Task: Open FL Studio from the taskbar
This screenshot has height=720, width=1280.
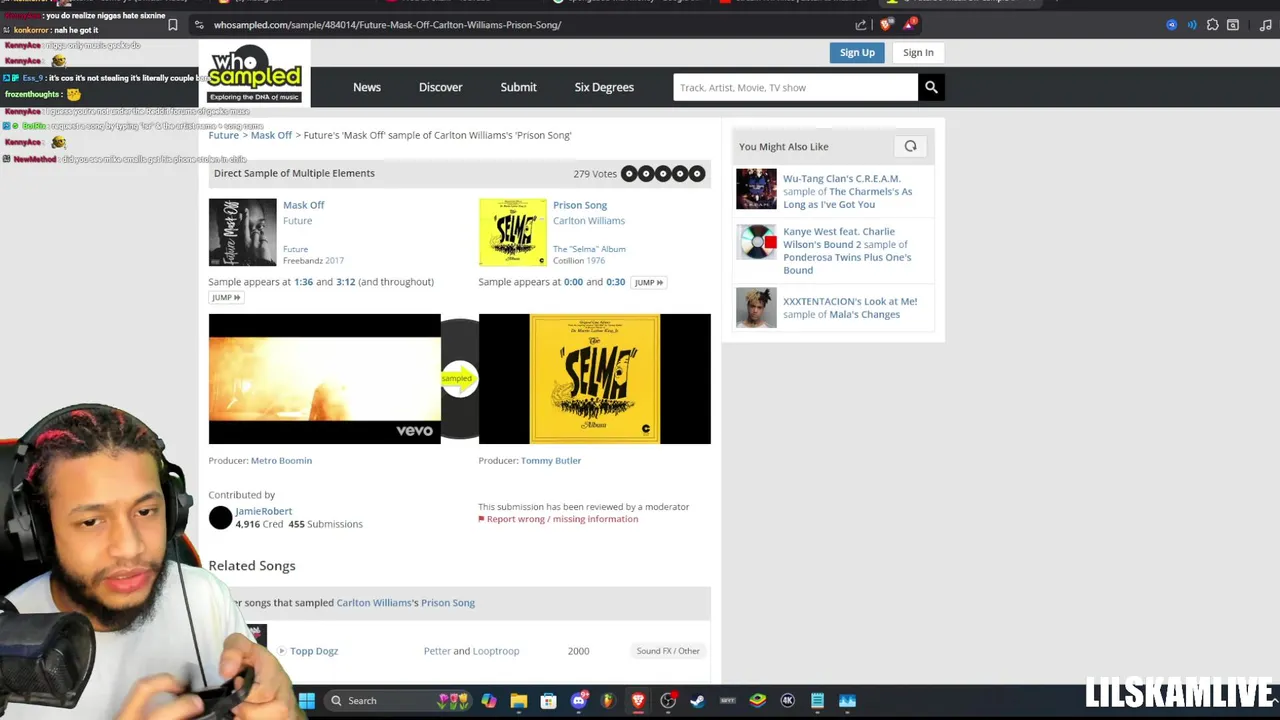Action: 608,700
